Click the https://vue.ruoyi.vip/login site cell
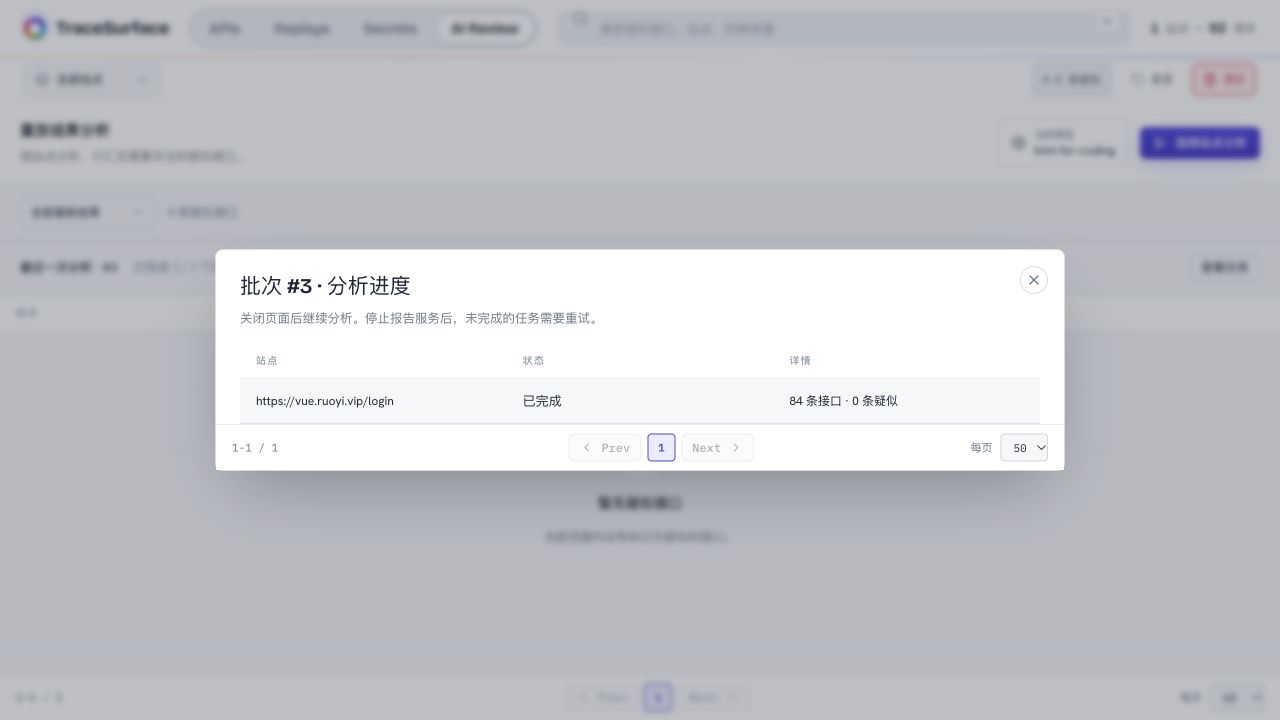 pos(373,401)
